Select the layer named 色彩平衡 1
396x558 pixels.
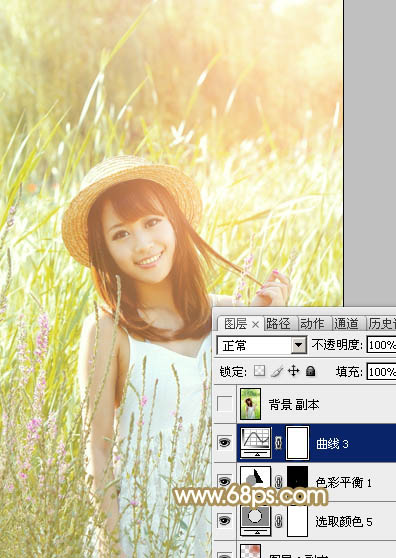[344, 483]
